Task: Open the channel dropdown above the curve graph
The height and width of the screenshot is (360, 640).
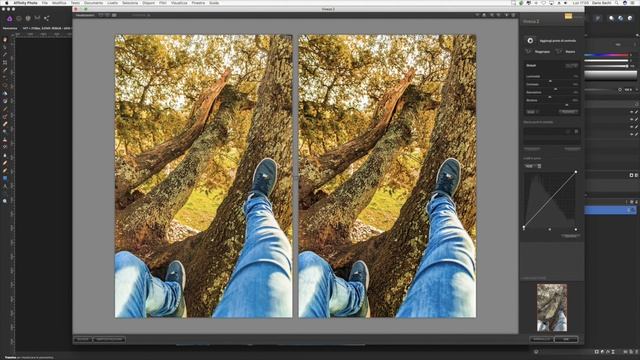Action: tap(533, 166)
